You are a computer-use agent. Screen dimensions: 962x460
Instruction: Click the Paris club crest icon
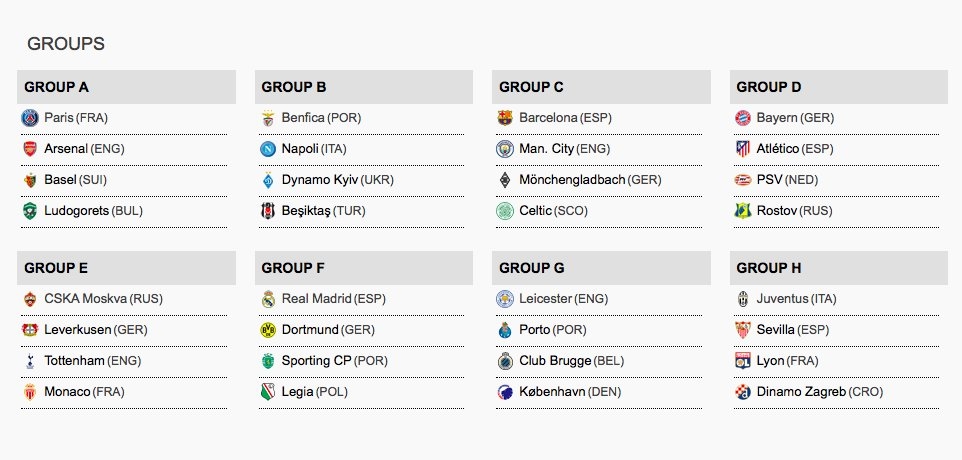(x=29, y=118)
